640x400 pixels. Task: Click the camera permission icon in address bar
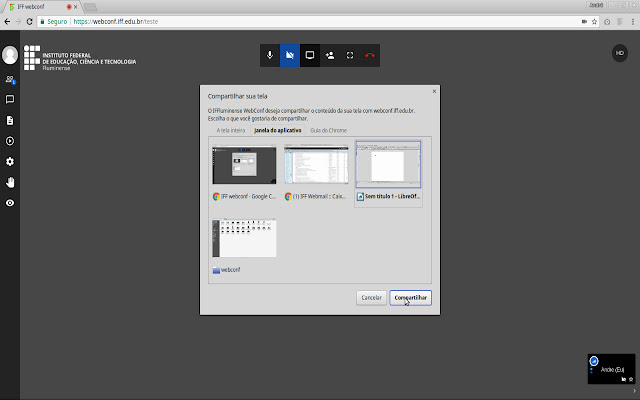pyautogui.click(x=584, y=22)
